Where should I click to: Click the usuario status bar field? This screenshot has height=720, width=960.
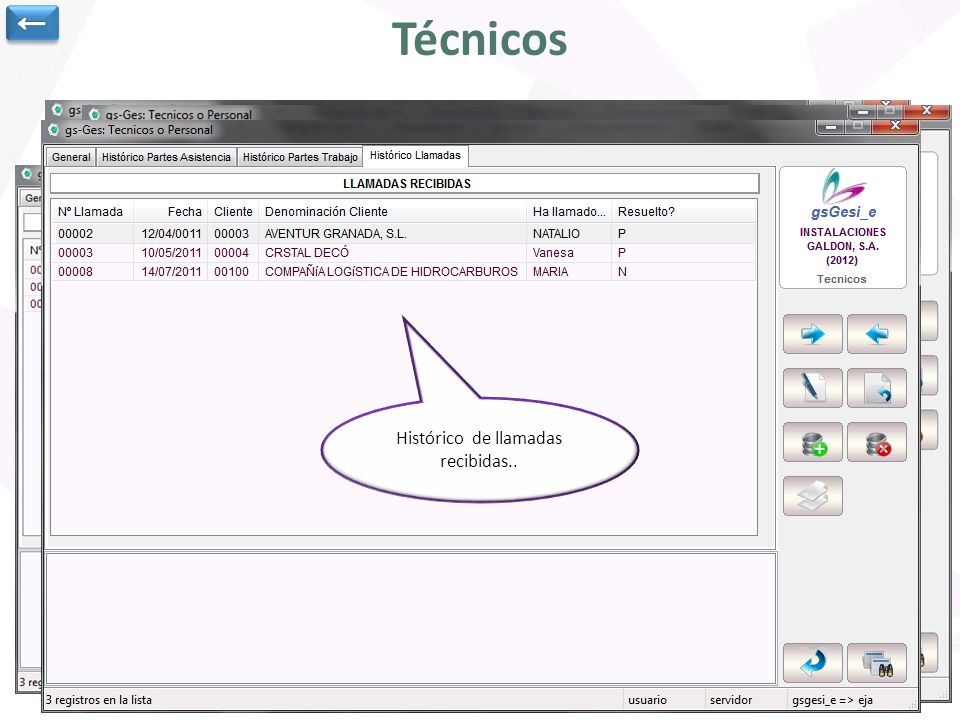pos(647,700)
